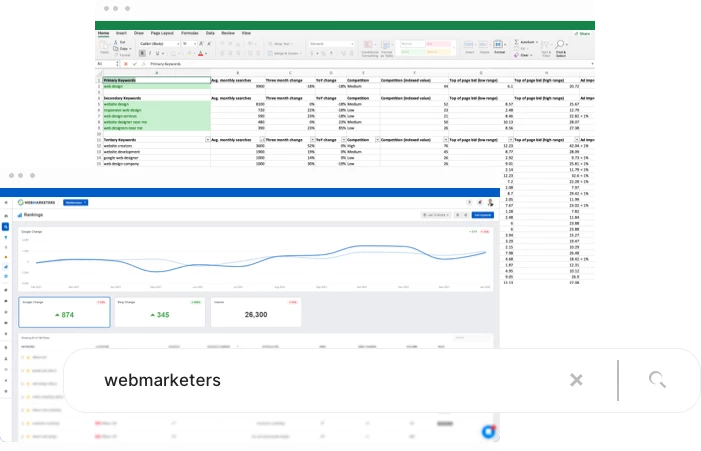This screenshot has height=451, width=701.
Task: Open the Calibri (Body) font dropdown
Action: pyautogui.click(x=159, y=44)
